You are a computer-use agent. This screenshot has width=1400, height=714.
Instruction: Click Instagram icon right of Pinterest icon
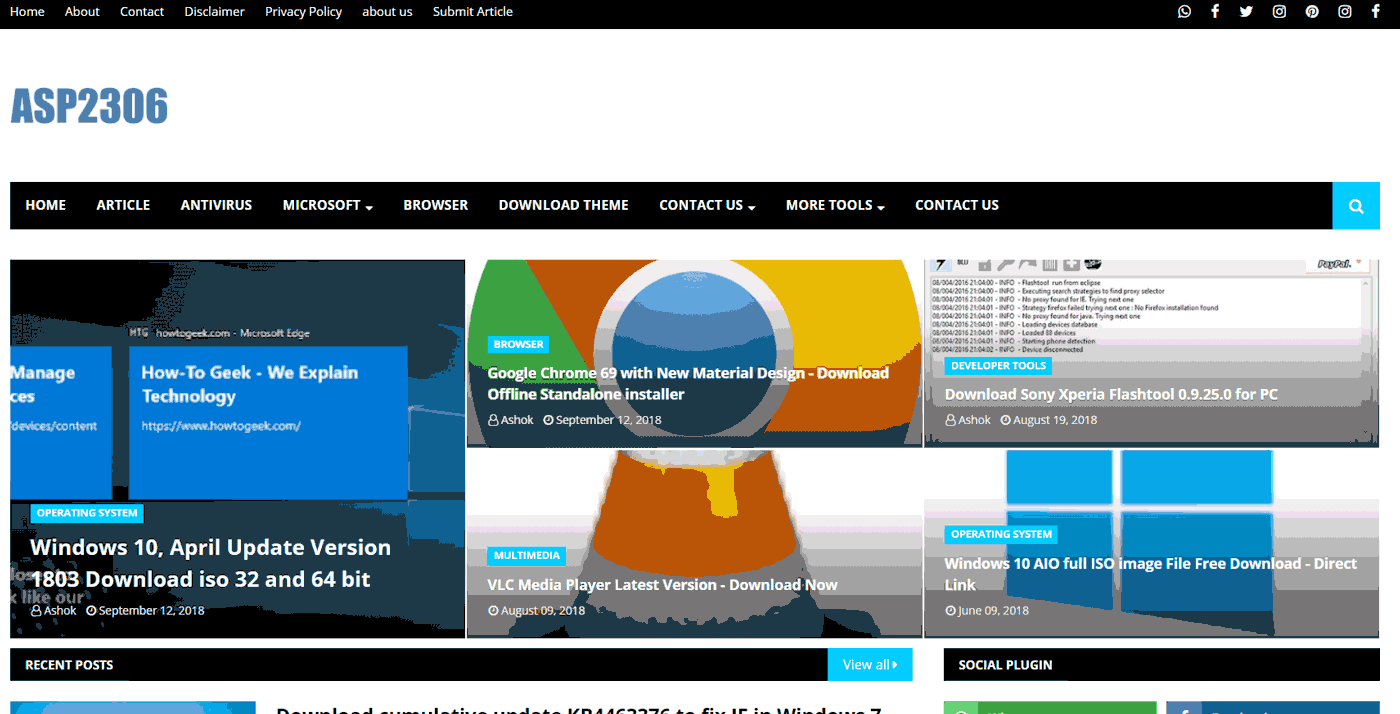click(1345, 12)
